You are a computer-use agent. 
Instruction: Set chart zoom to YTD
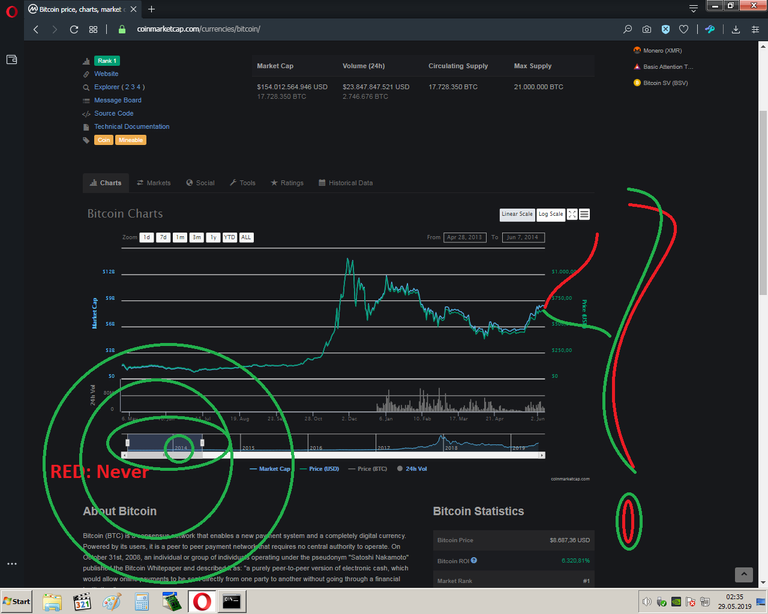click(x=230, y=237)
